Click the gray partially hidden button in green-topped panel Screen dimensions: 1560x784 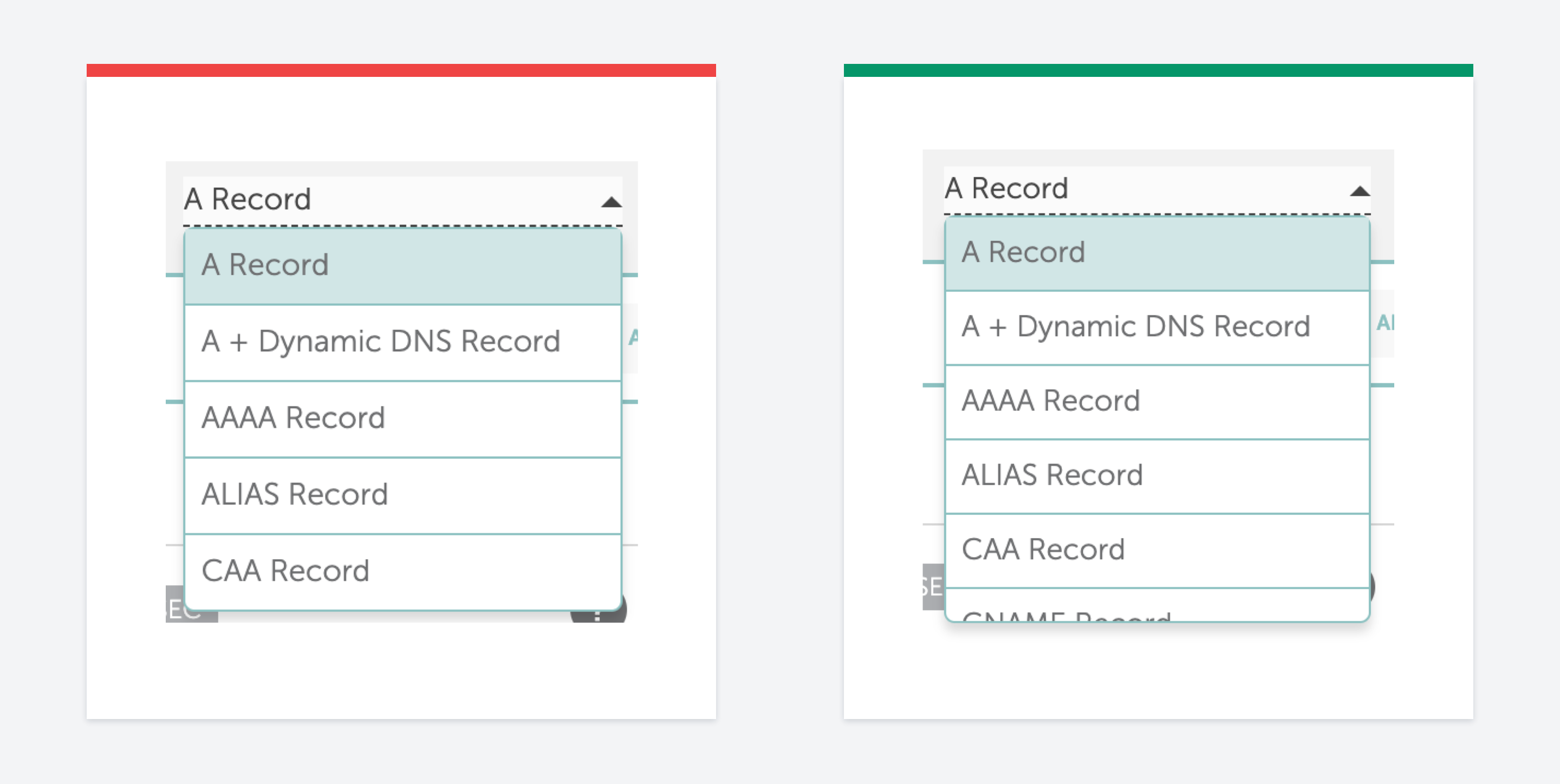tap(933, 586)
